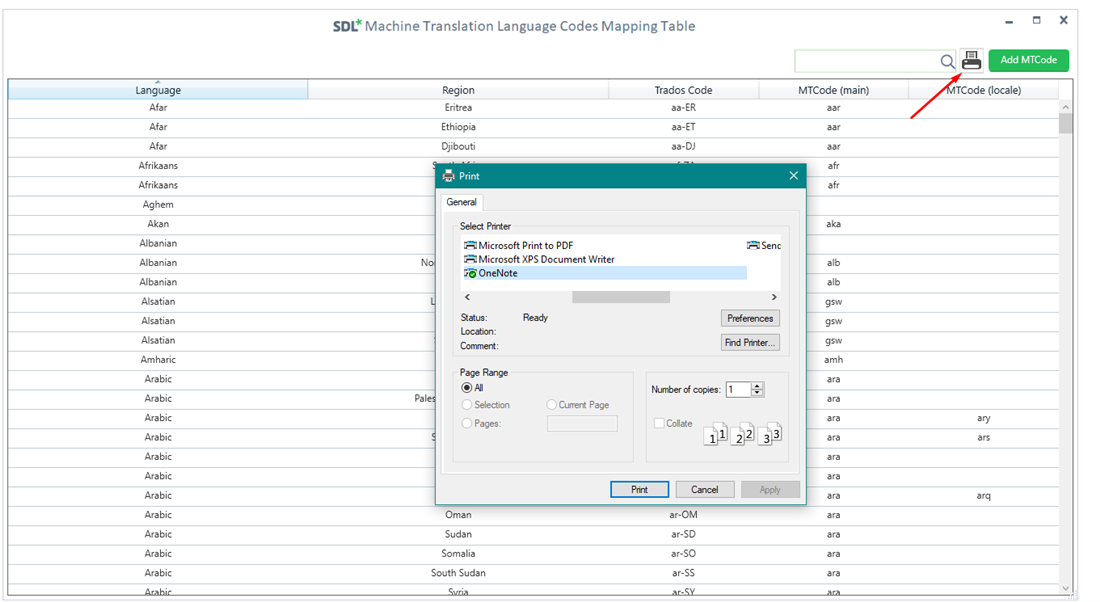Image resolution: width=1100 pixels, height=602 pixels.
Task: Select the OneNote printer
Action: click(x=605, y=273)
